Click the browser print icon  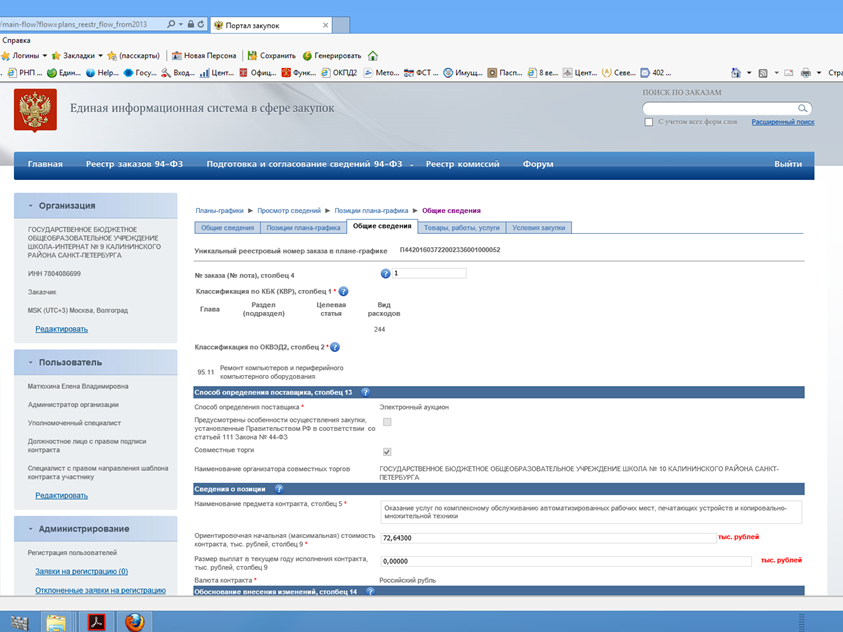[x=805, y=73]
